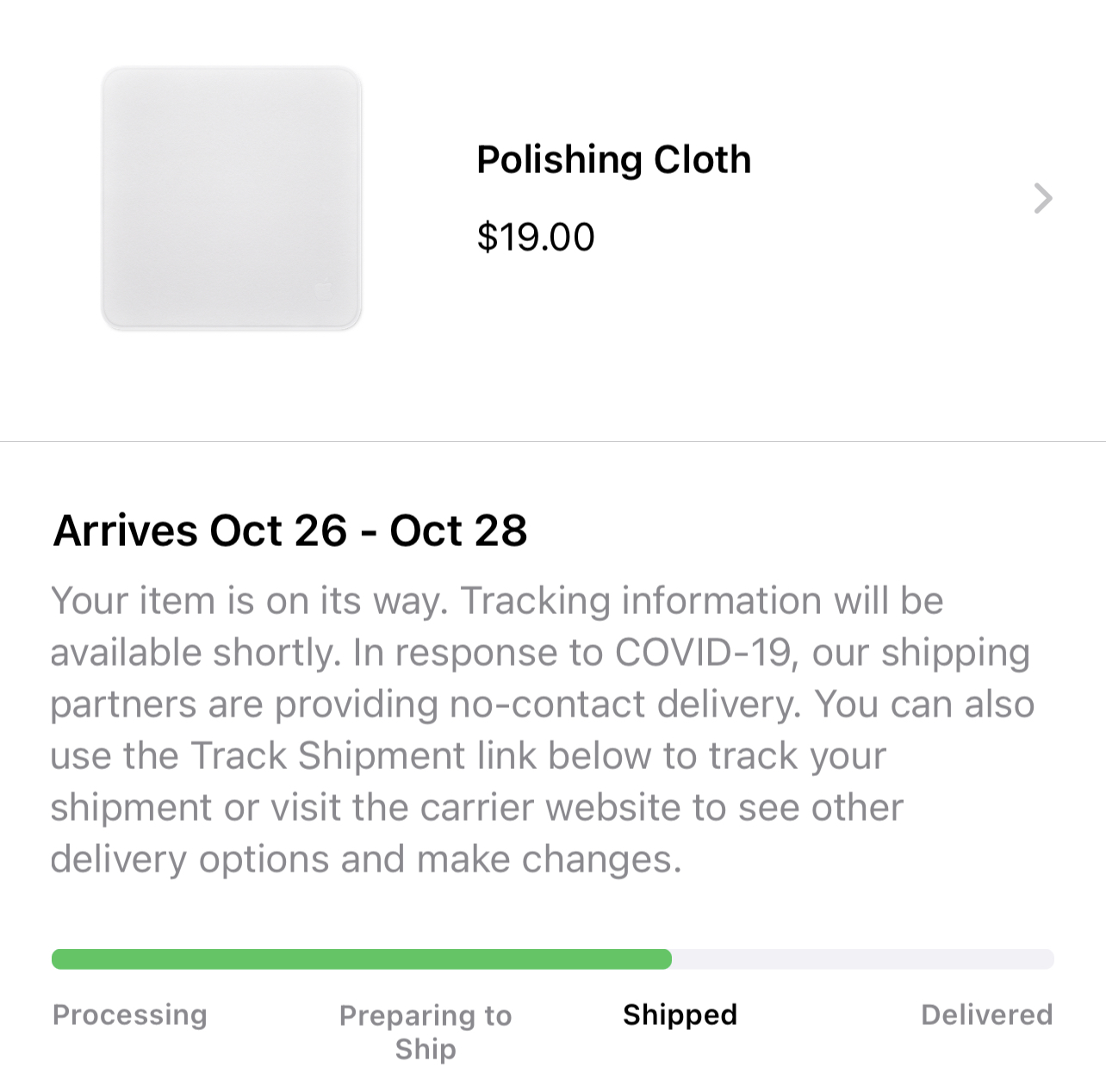The height and width of the screenshot is (1092, 1106).
Task: Click 'Your item is on its way' sentence
Action: point(250,601)
